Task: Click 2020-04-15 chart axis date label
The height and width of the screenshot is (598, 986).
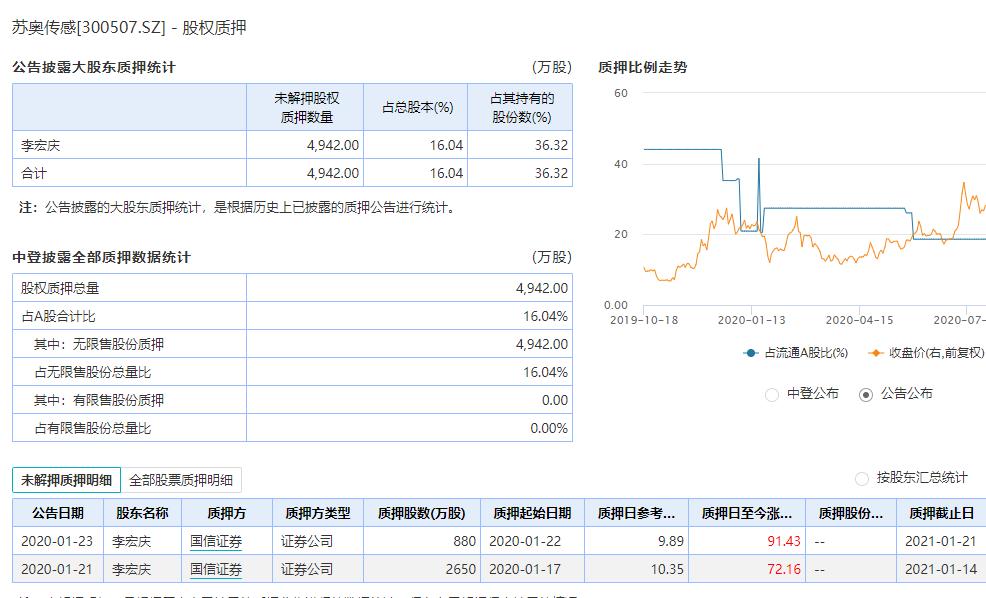Action: coord(859,320)
